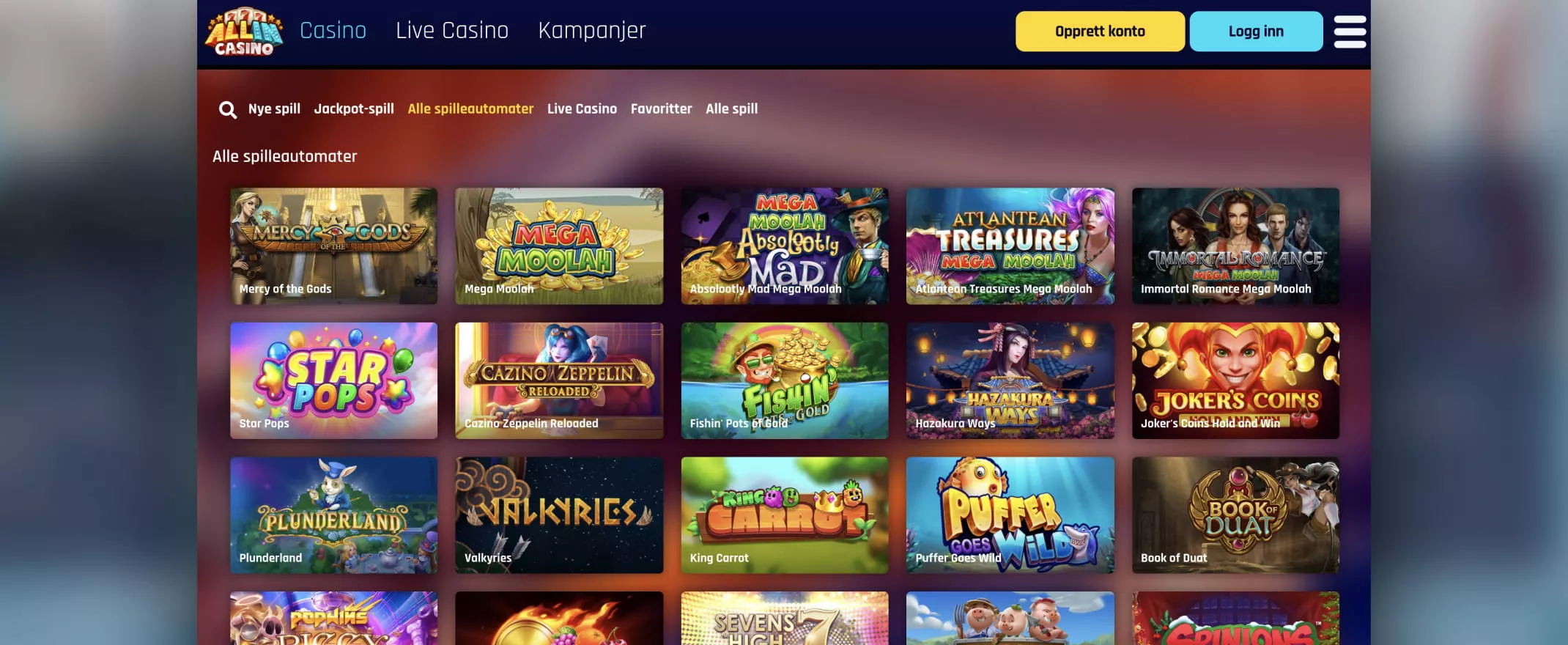Open the Star Pops game tile
The height and width of the screenshot is (645, 1568).
333,380
